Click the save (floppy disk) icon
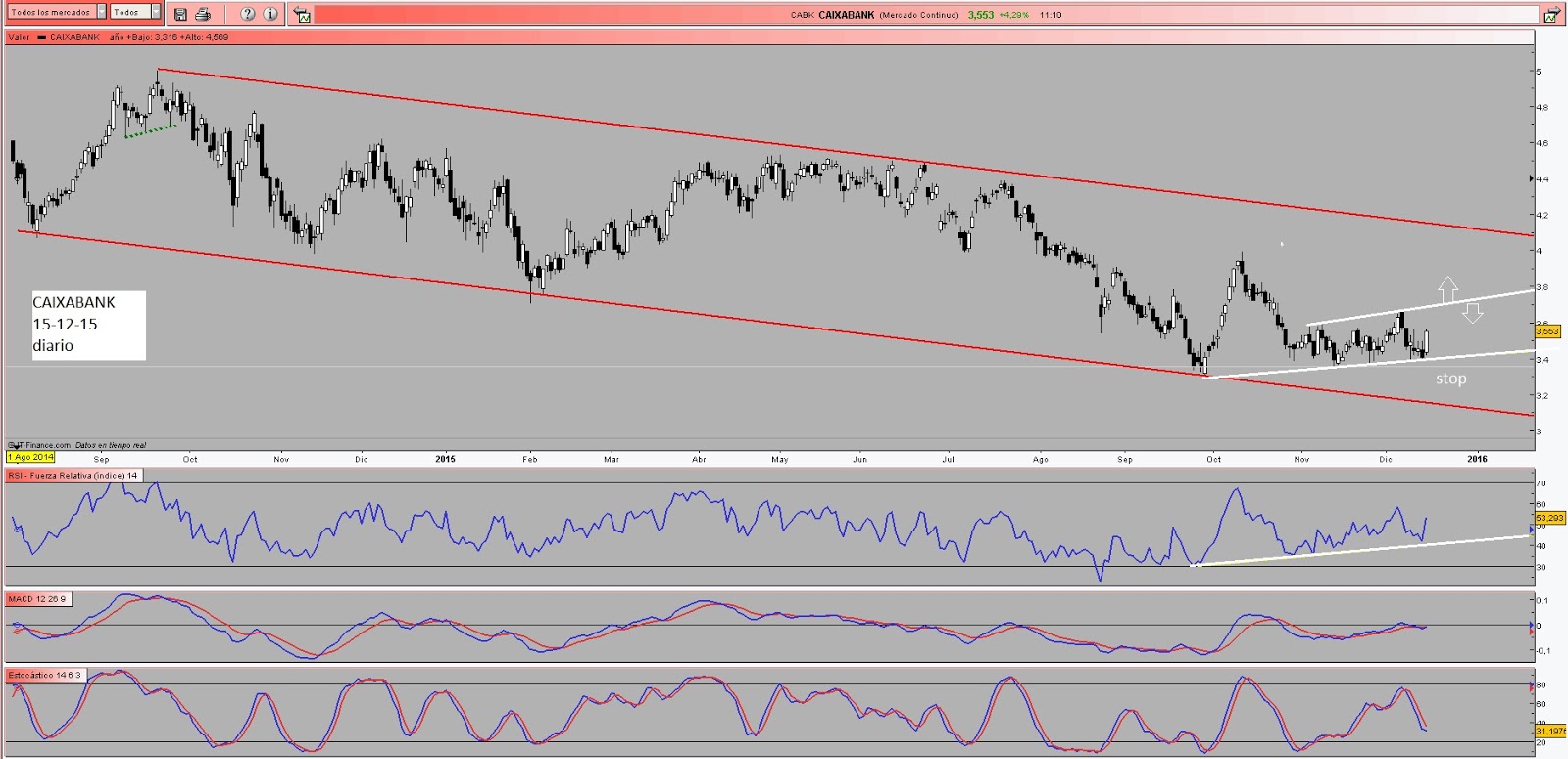Viewport: 1568px width, 759px height. 180,14
